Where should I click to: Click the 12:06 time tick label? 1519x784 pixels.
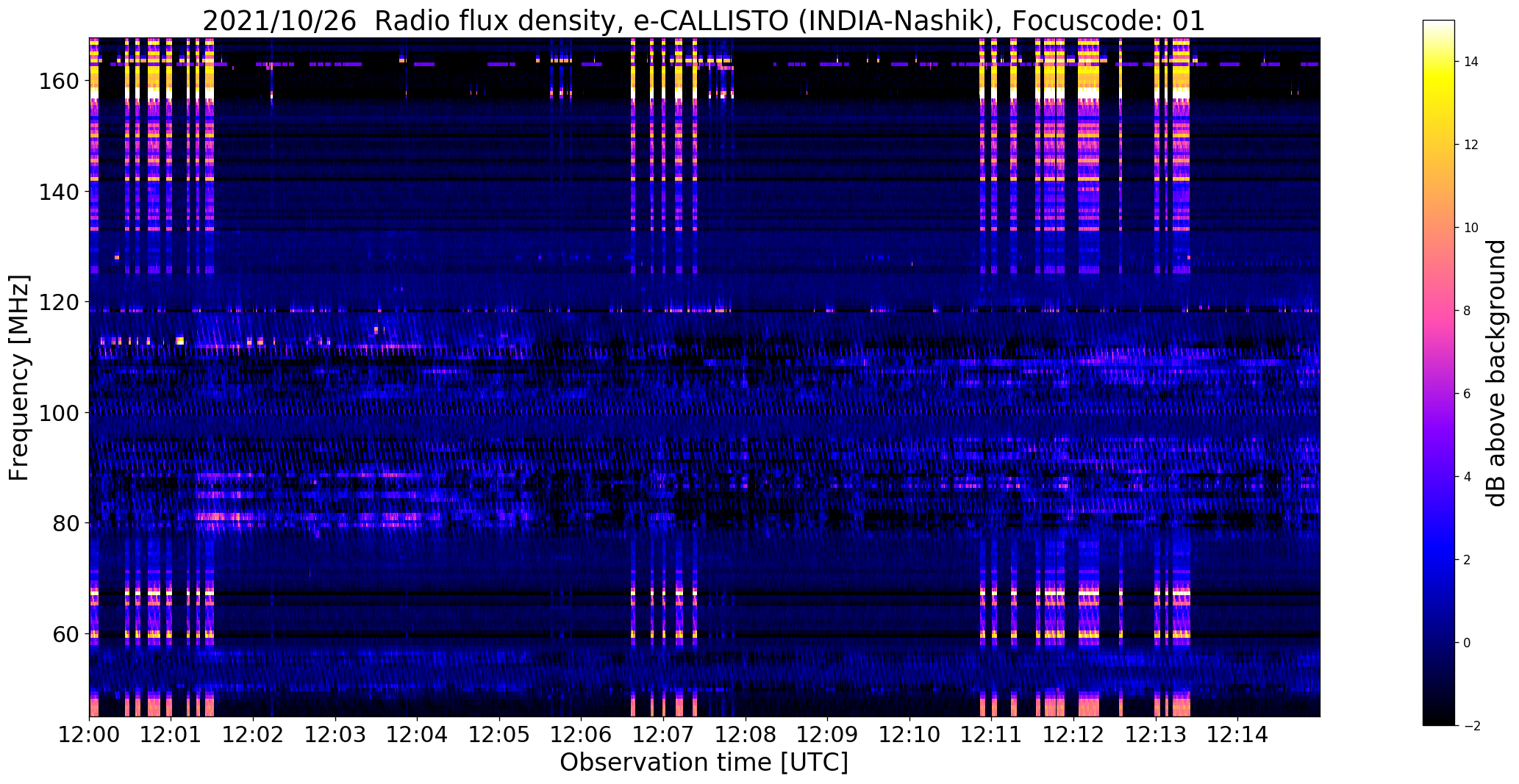click(x=582, y=733)
